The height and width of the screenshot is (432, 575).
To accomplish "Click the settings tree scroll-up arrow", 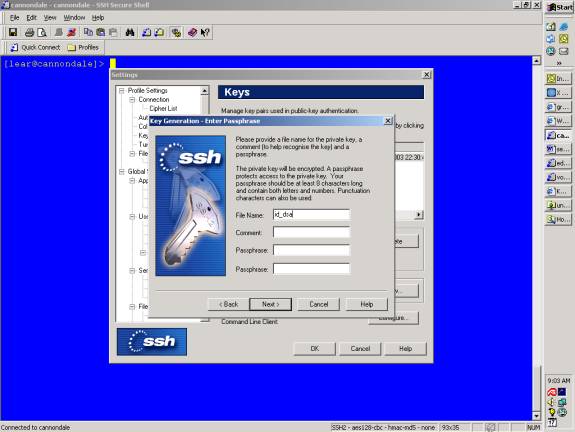I will 205,91.
